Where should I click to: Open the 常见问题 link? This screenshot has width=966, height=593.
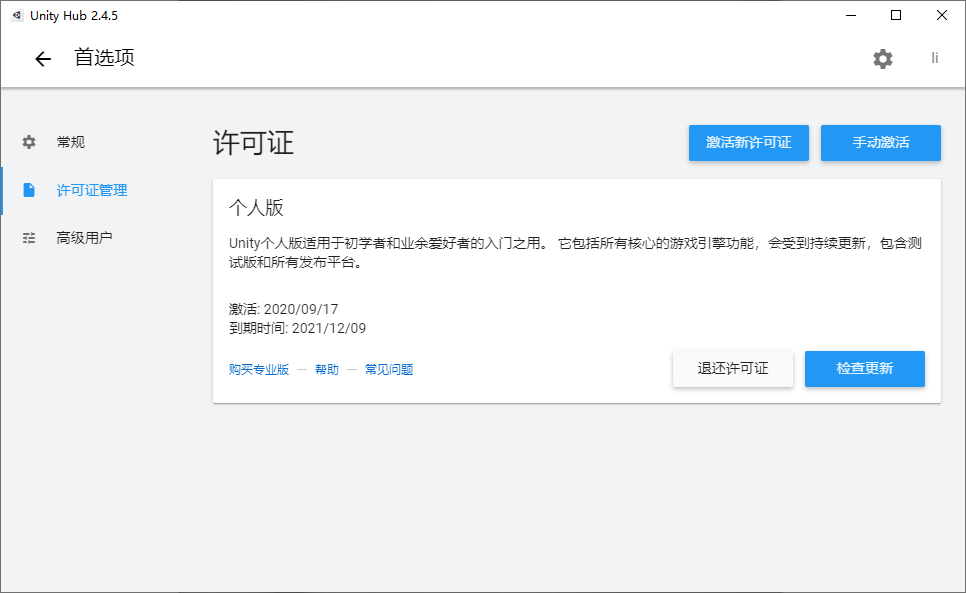(x=389, y=369)
